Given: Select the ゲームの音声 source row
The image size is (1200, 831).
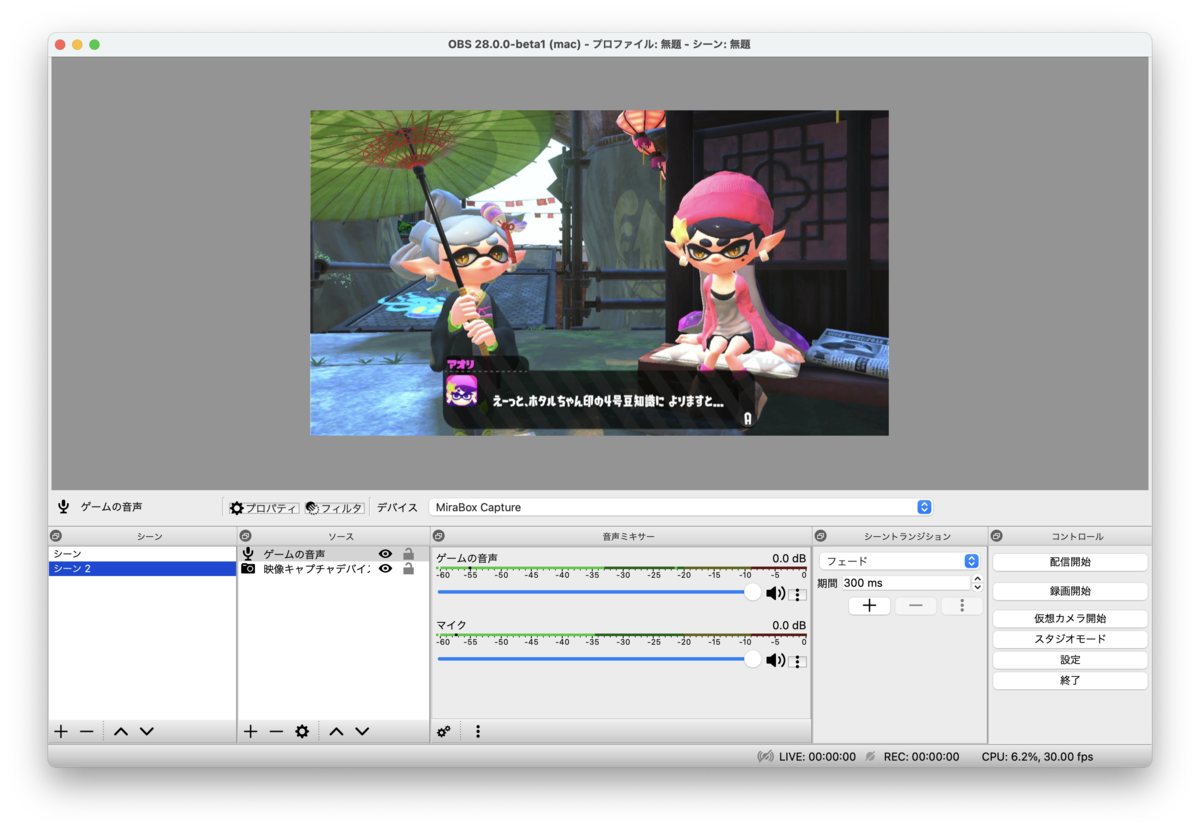Looking at the screenshot, I should click(333, 554).
